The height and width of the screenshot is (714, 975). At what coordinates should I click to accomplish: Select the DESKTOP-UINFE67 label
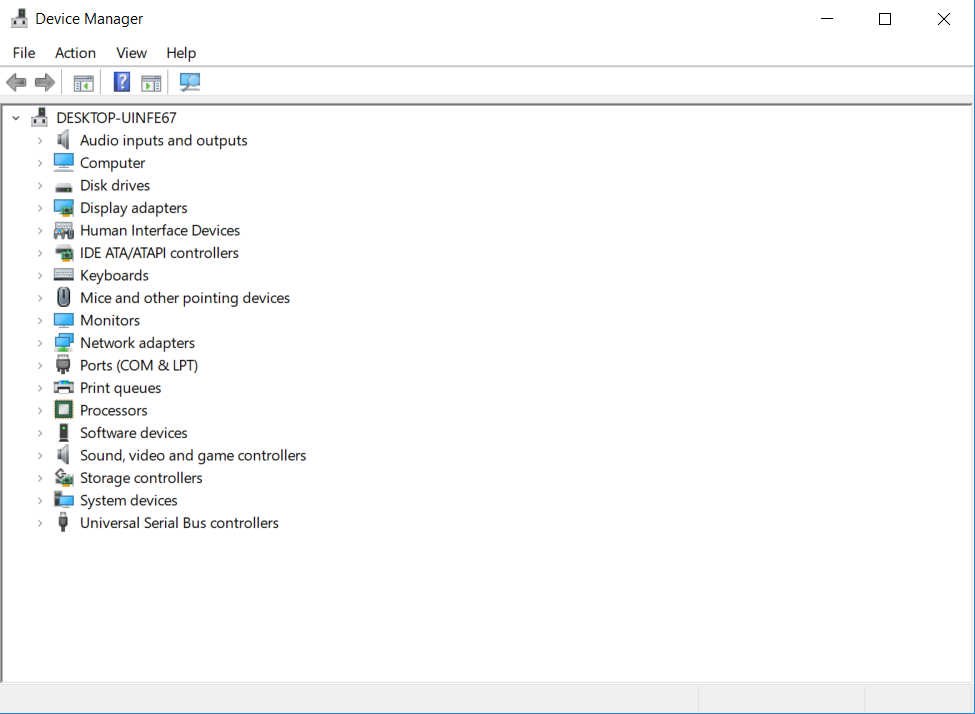(116, 118)
